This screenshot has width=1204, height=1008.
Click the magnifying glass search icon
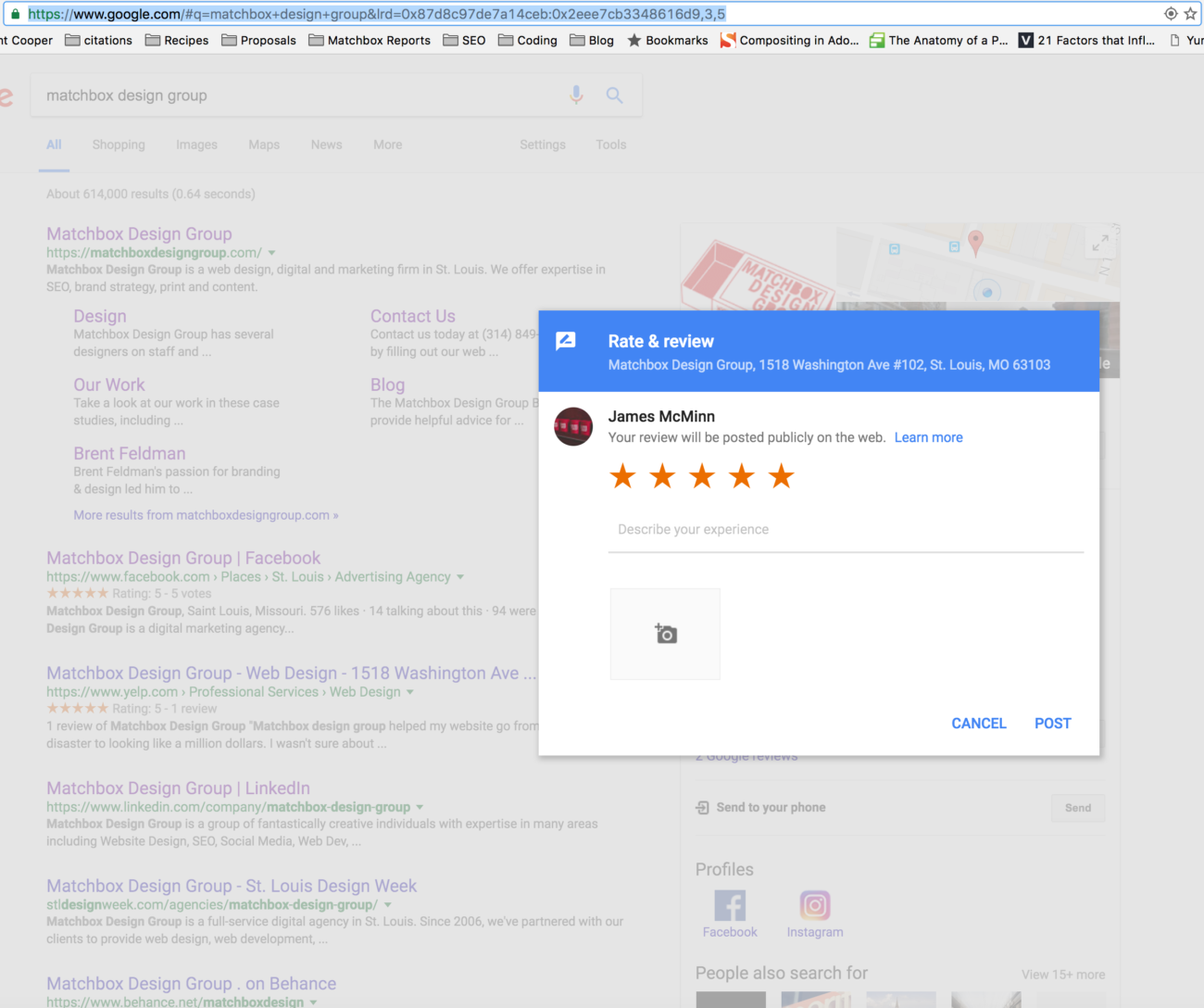click(614, 95)
